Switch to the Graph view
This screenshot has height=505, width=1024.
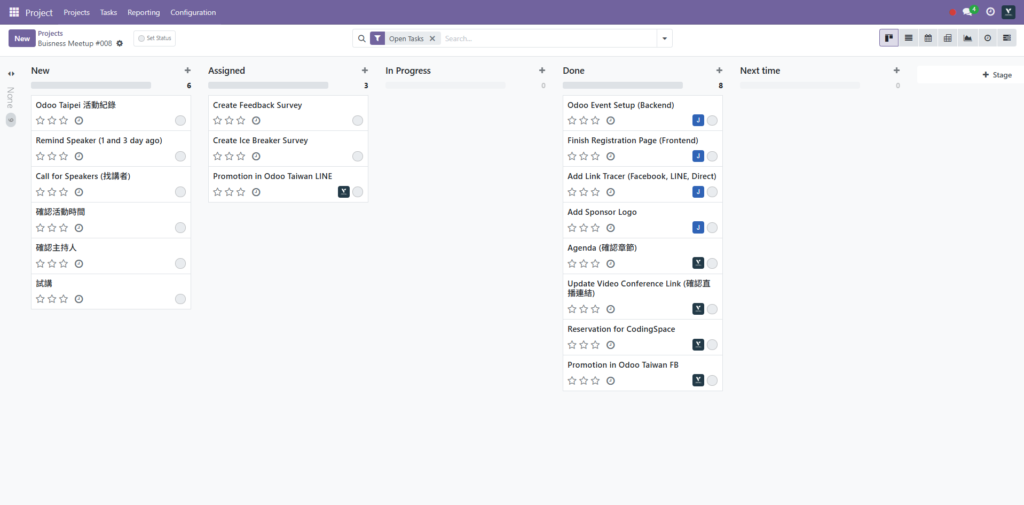[967, 38]
